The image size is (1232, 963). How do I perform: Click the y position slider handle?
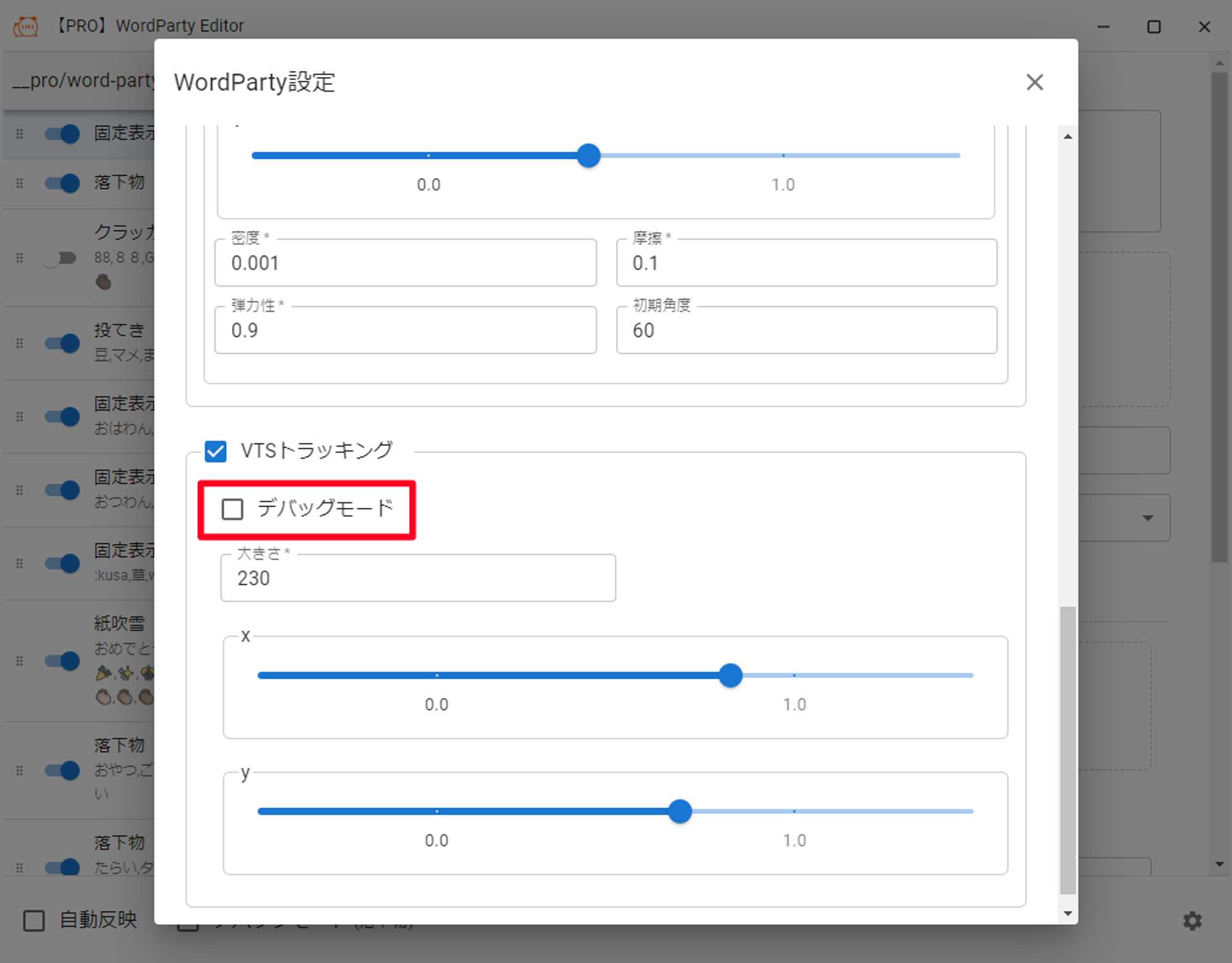click(x=680, y=811)
